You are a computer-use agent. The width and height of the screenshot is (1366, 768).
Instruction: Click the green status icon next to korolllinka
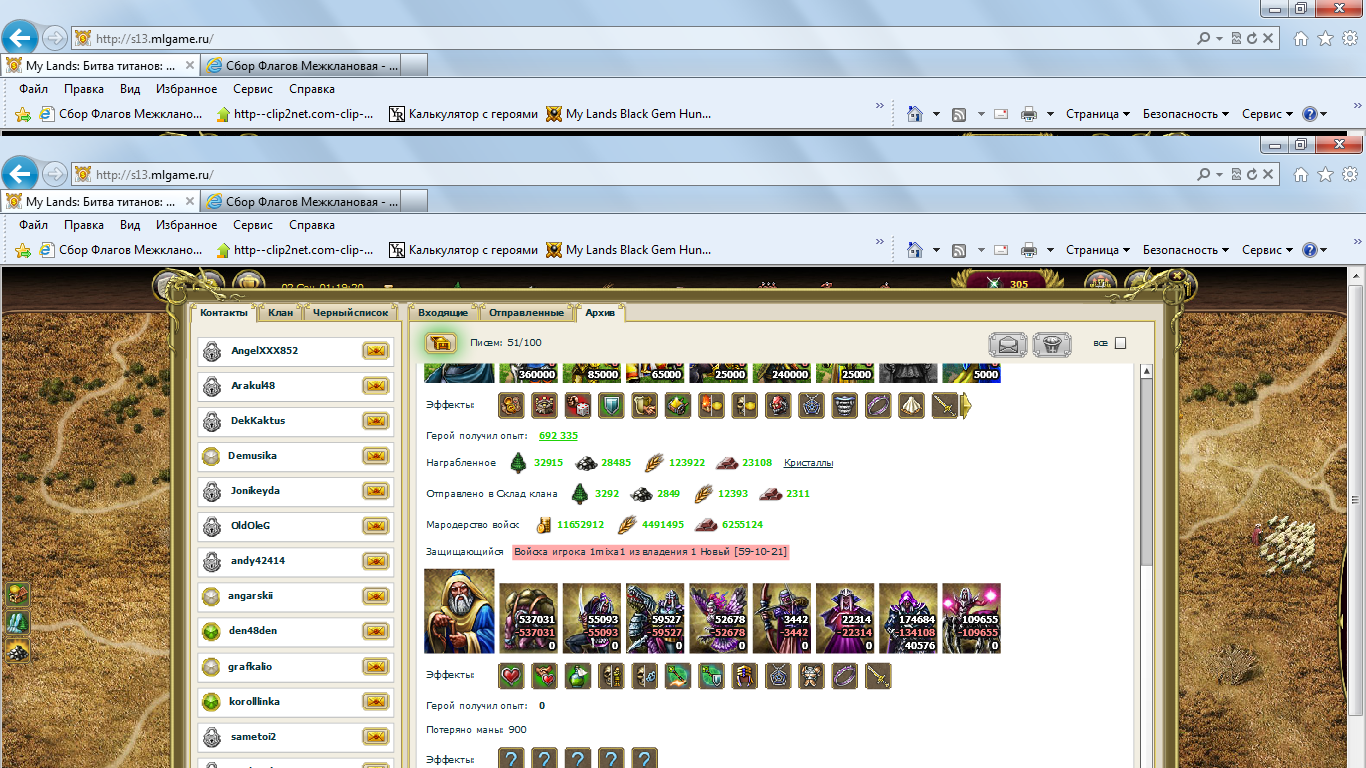[211, 702]
